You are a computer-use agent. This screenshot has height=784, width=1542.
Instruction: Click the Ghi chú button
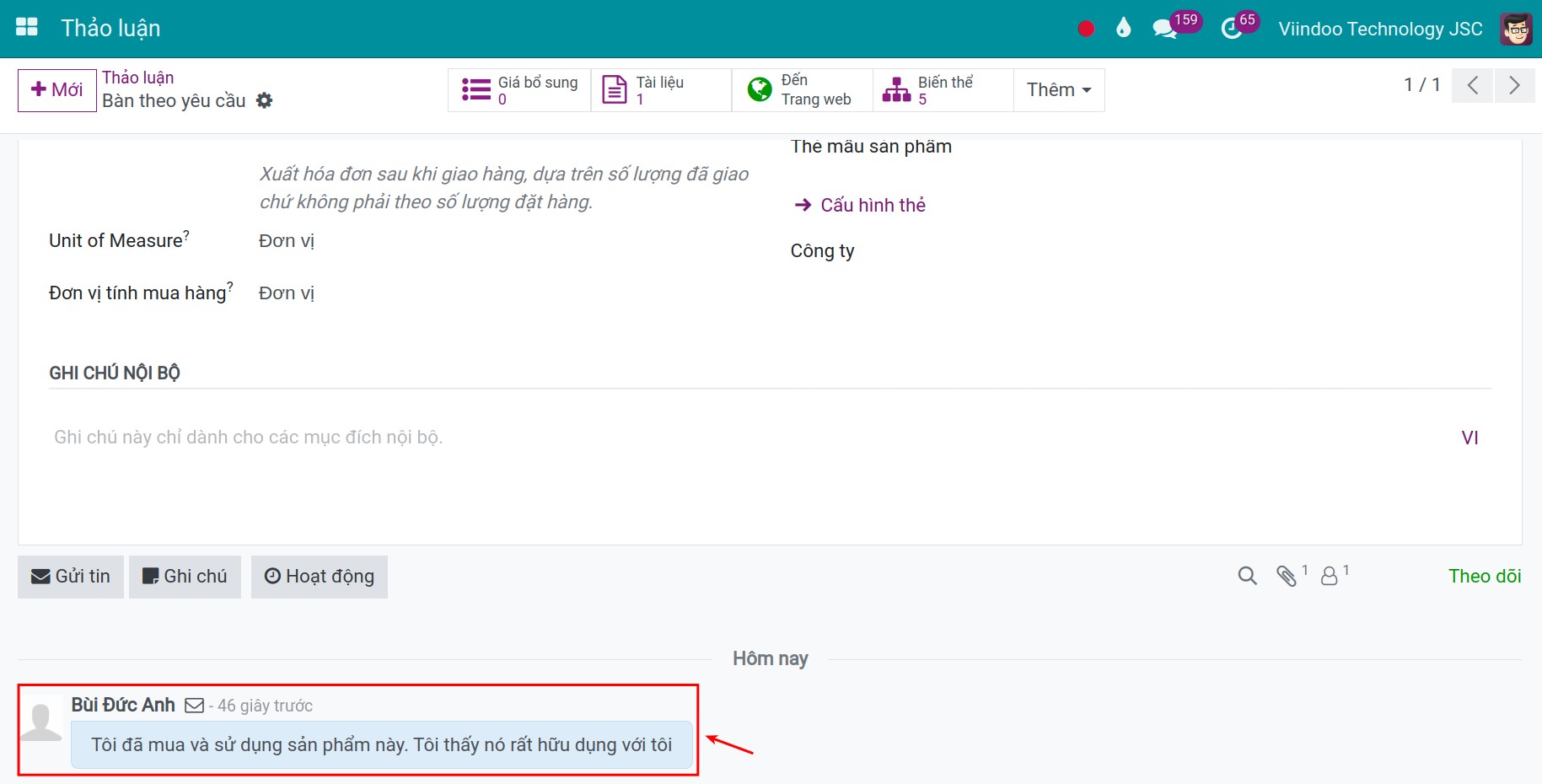185,577
